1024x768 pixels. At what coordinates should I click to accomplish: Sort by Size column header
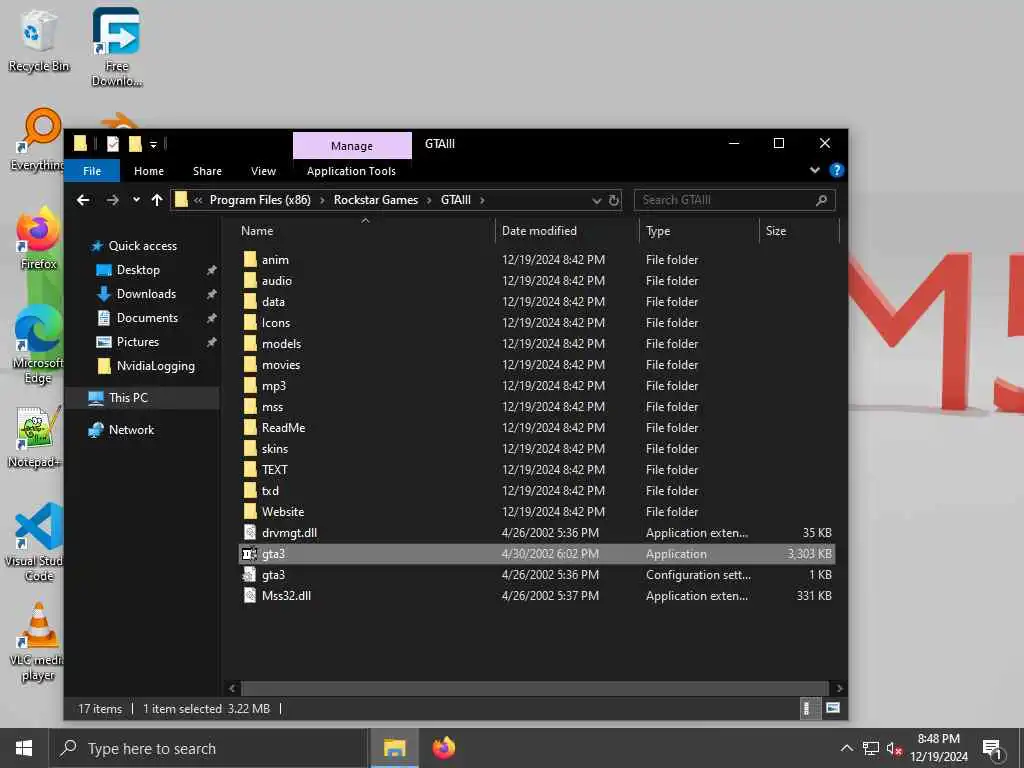(799, 231)
